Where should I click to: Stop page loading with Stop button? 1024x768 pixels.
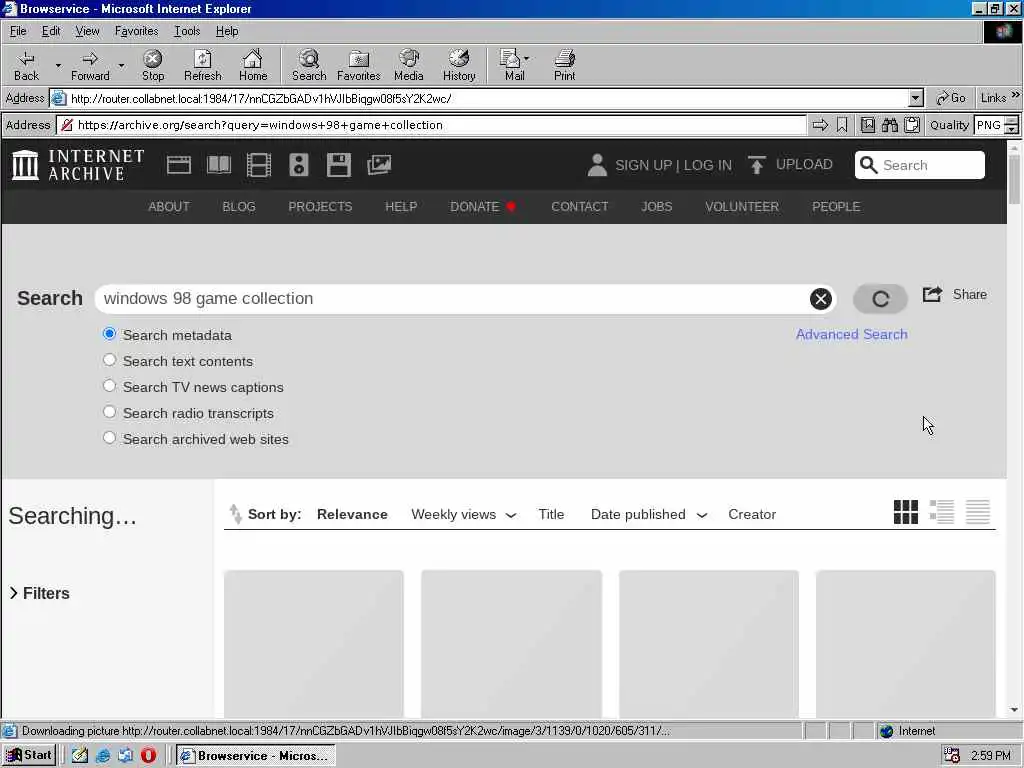(x=153, y=66)
